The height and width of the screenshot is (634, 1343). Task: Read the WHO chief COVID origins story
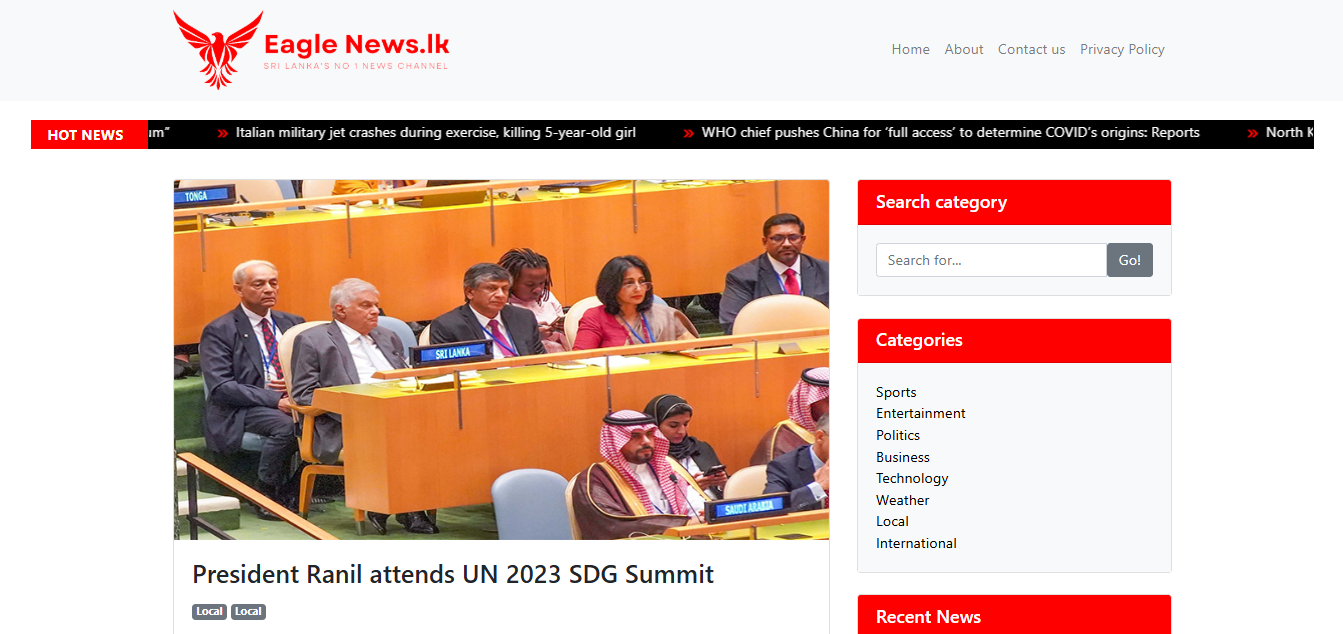[x=950, y=133]
